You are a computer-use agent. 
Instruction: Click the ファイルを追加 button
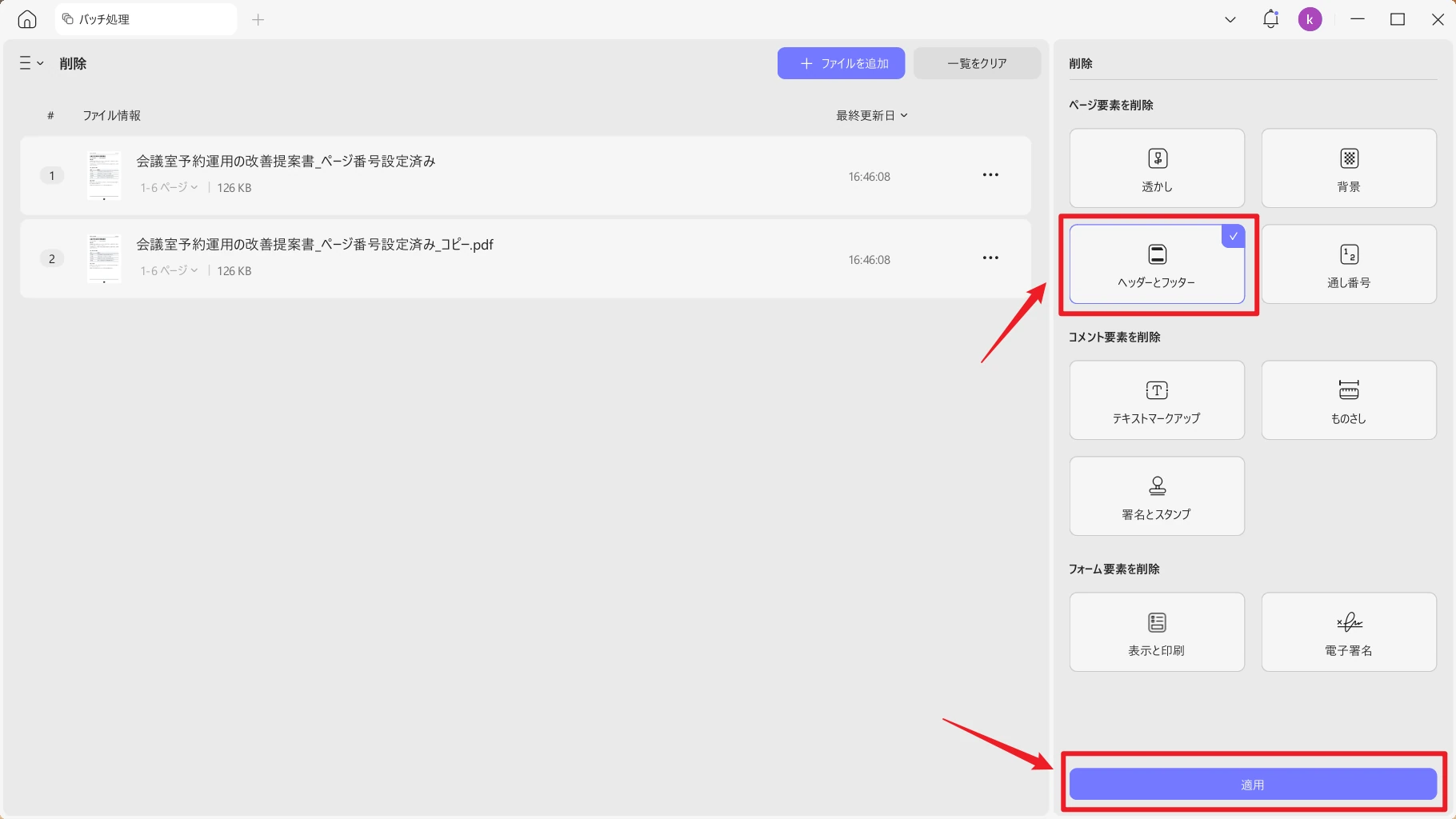coord(841,63)
